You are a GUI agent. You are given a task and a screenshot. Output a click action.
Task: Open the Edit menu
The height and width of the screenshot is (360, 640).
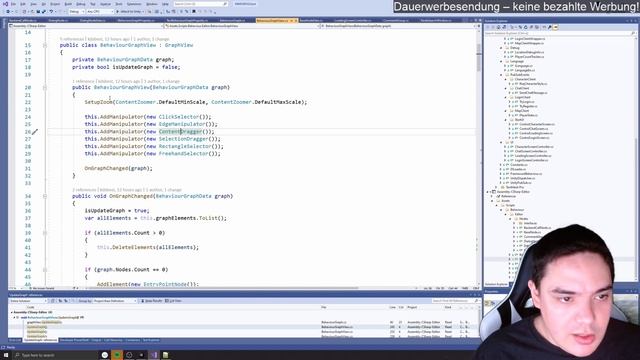pyautogui.click(x=23, y=4)
